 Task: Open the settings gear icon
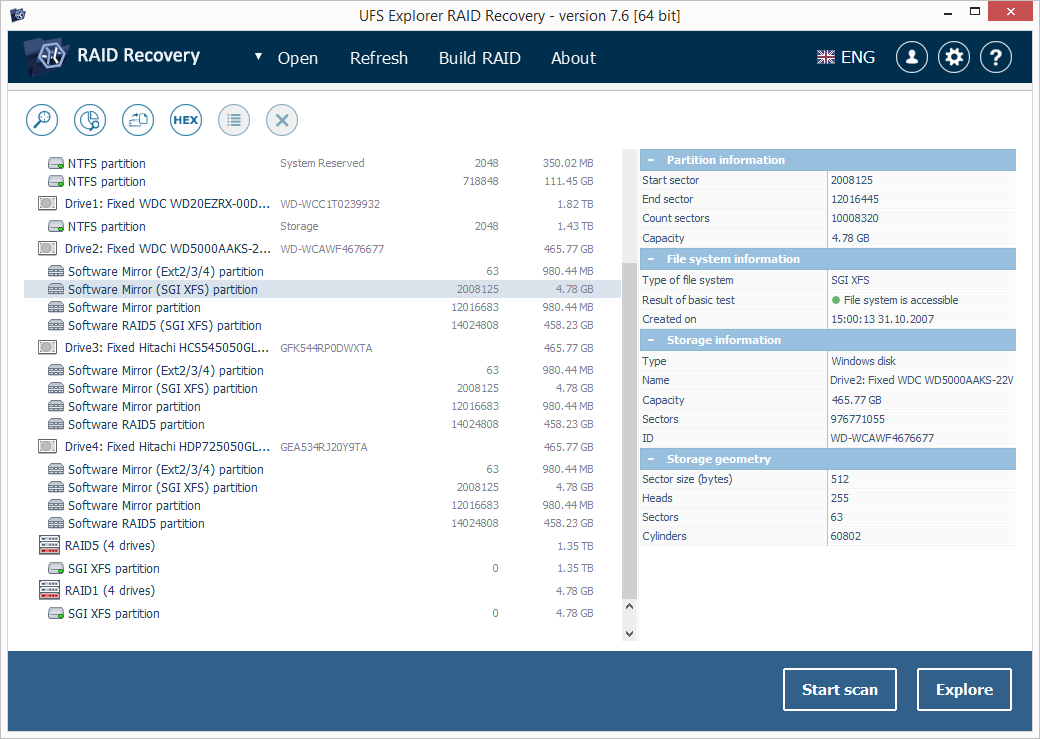coord(954,58)
